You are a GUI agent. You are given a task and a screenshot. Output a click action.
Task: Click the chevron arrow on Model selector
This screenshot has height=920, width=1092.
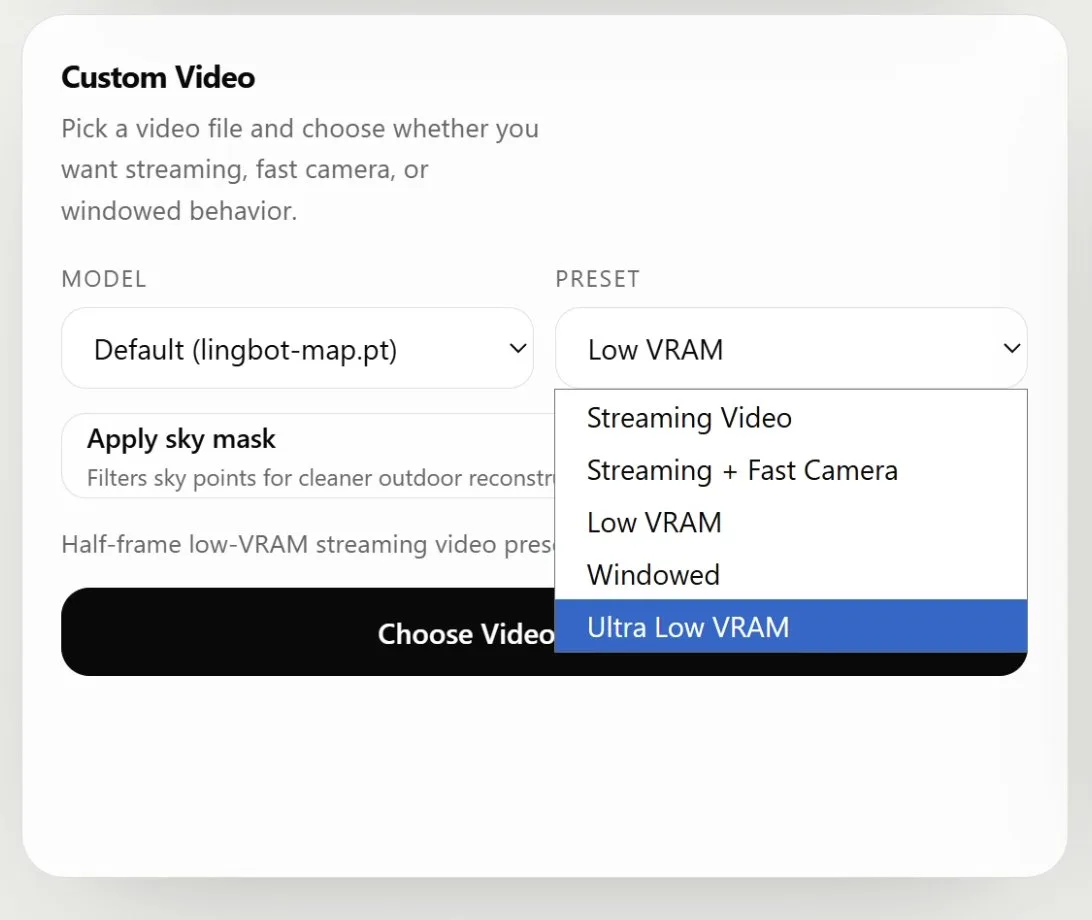click(x=518, y=348)
